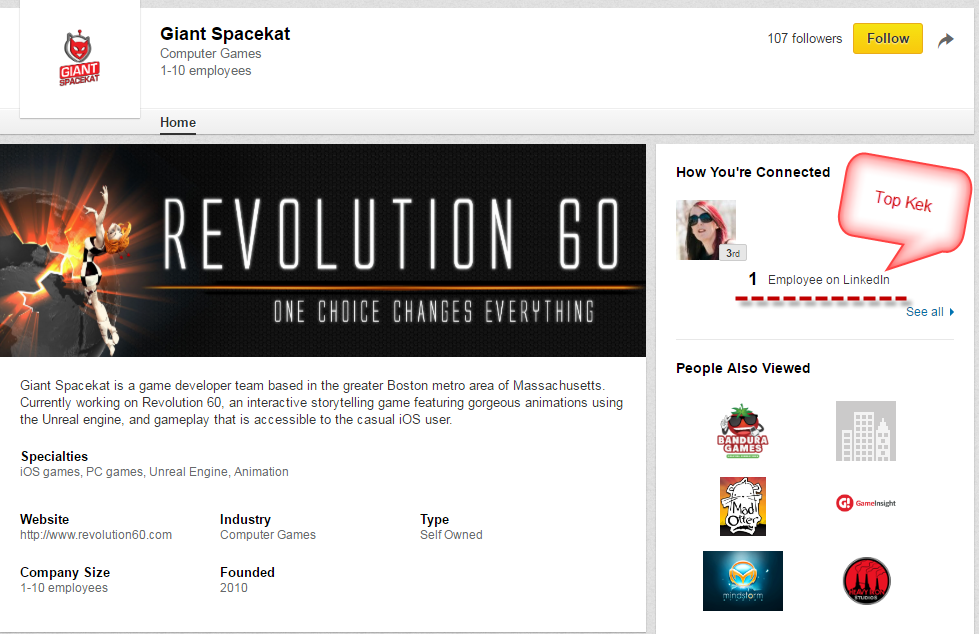This screenshot has width=979, height=634.
Task: Click the Company Size label
Action: (65, 573)
